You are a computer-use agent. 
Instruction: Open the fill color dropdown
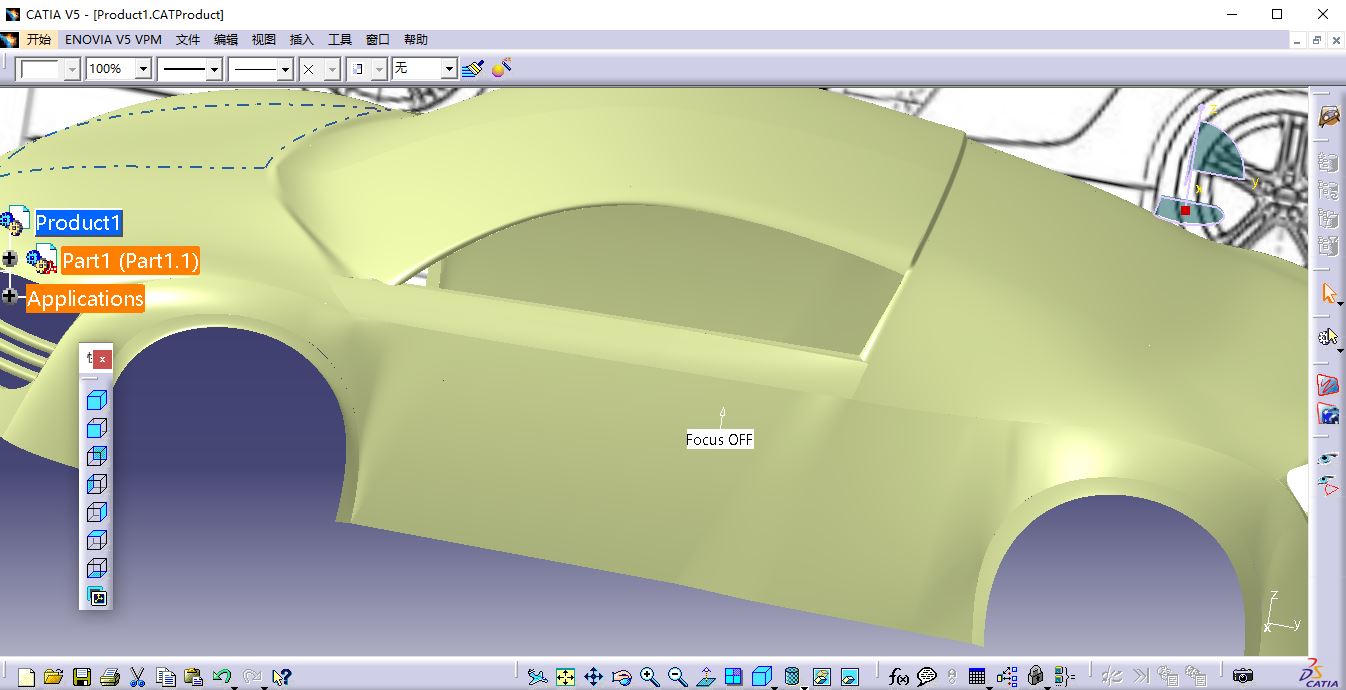(x=71, y=69)
